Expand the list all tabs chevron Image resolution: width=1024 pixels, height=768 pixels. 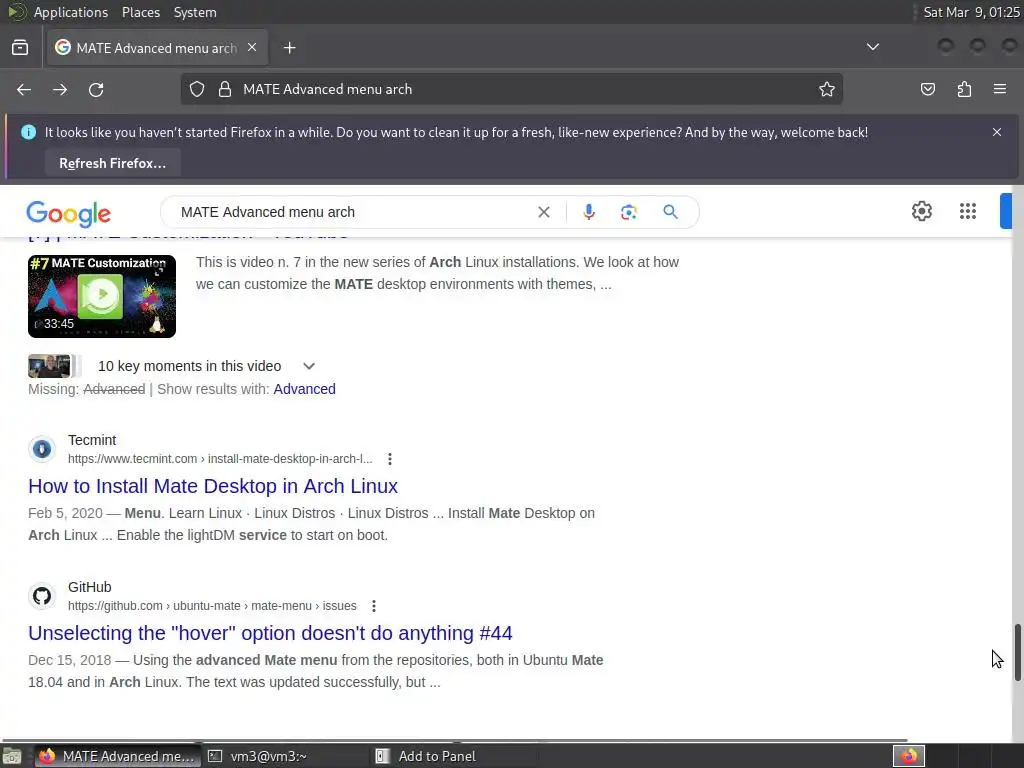(x=872, y=47)
